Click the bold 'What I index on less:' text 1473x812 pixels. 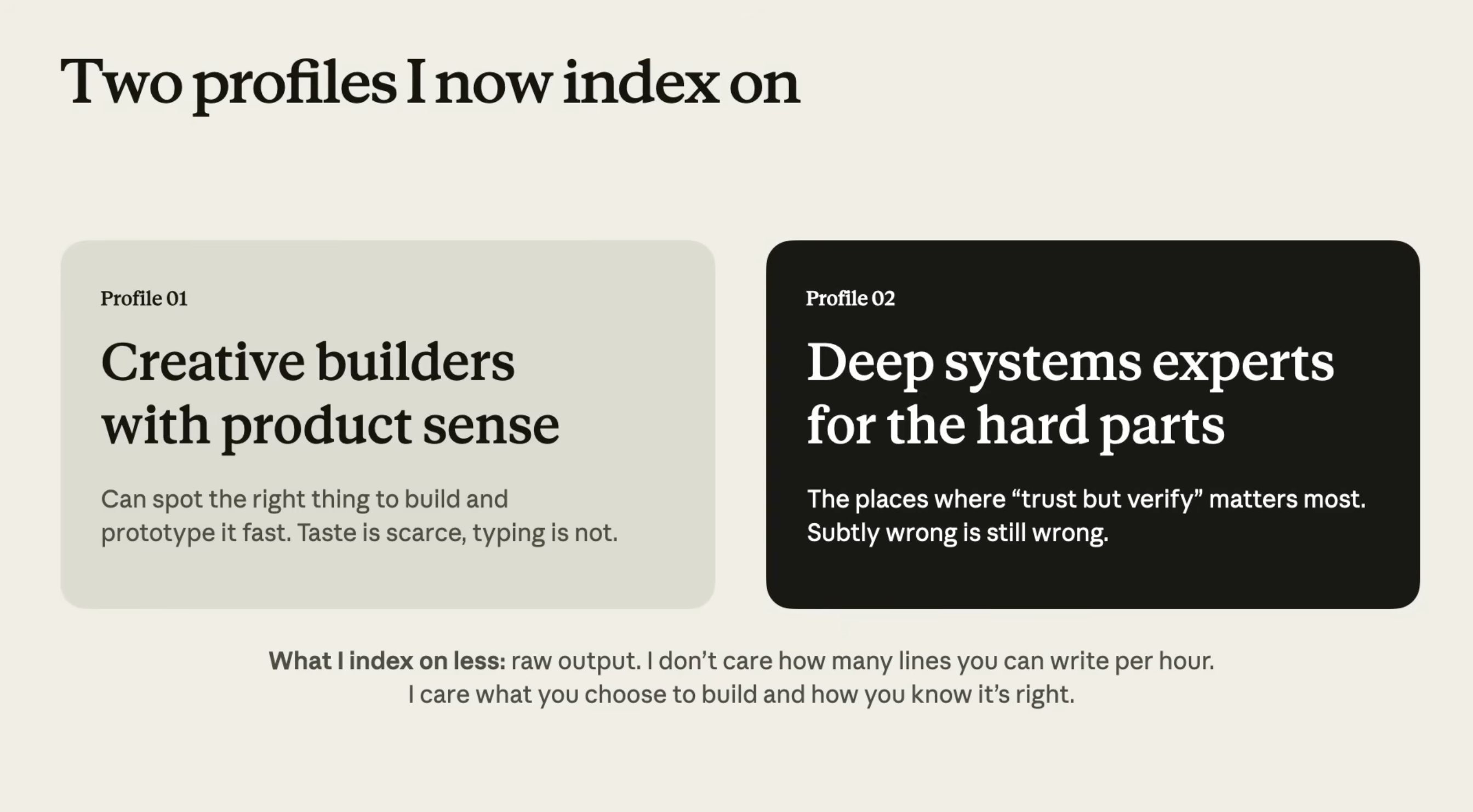pos(387,661)
